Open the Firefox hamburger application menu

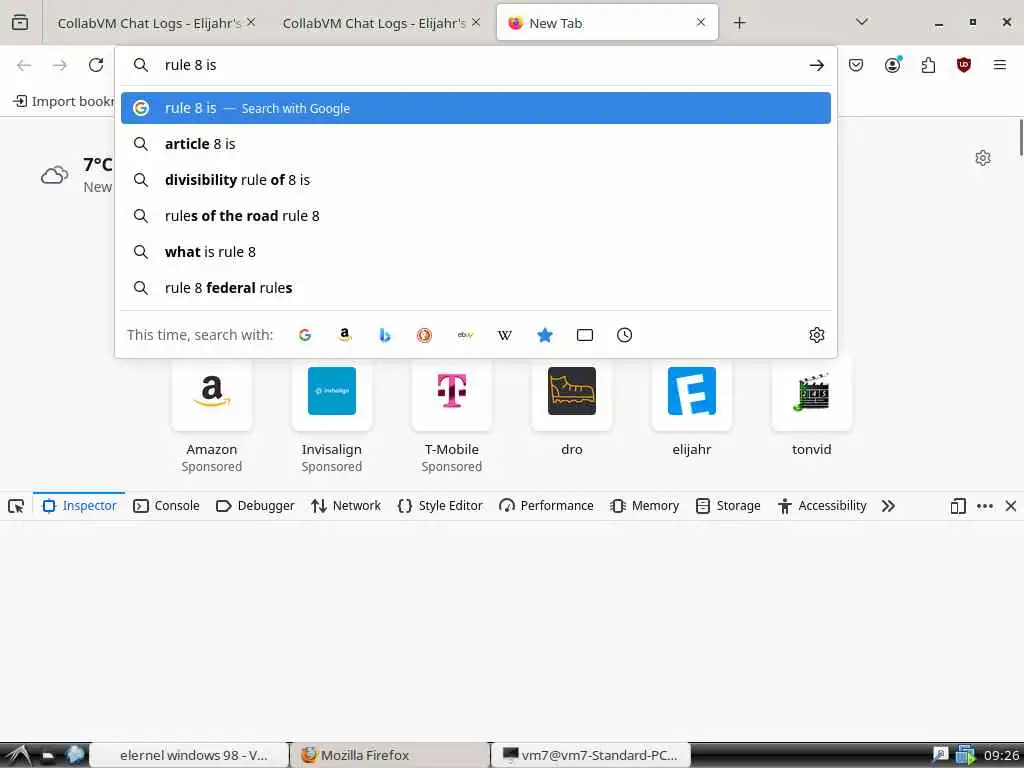coord(999,65)
